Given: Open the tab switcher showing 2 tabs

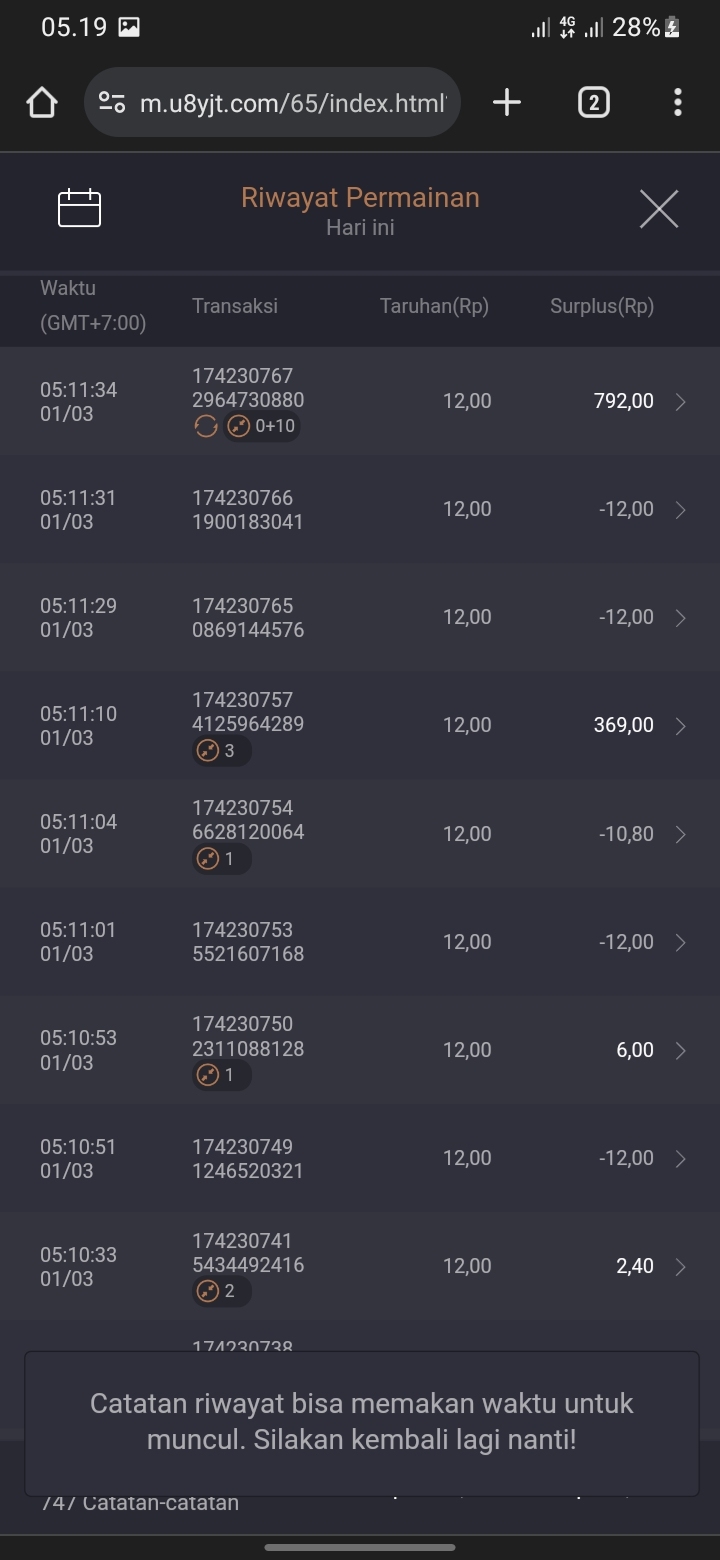Looking at the screenshot, I should pos(593,102).
